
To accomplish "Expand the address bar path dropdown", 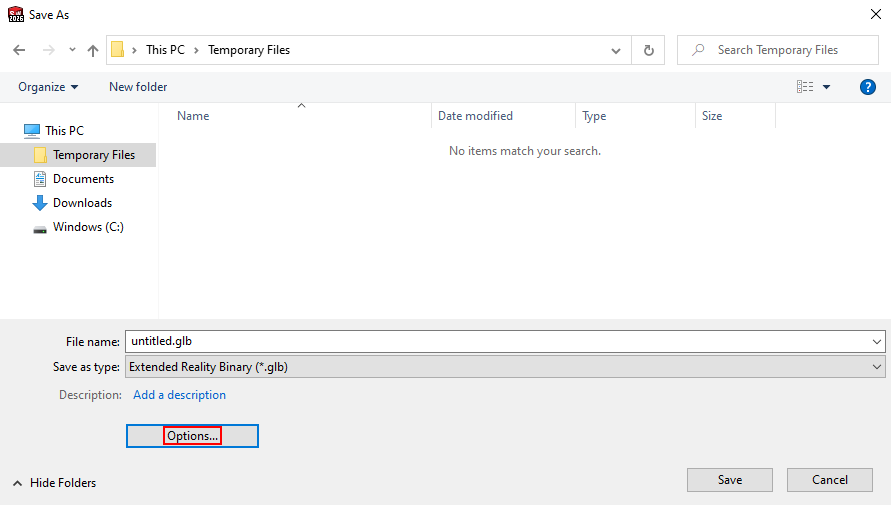I will coord(616,50).
